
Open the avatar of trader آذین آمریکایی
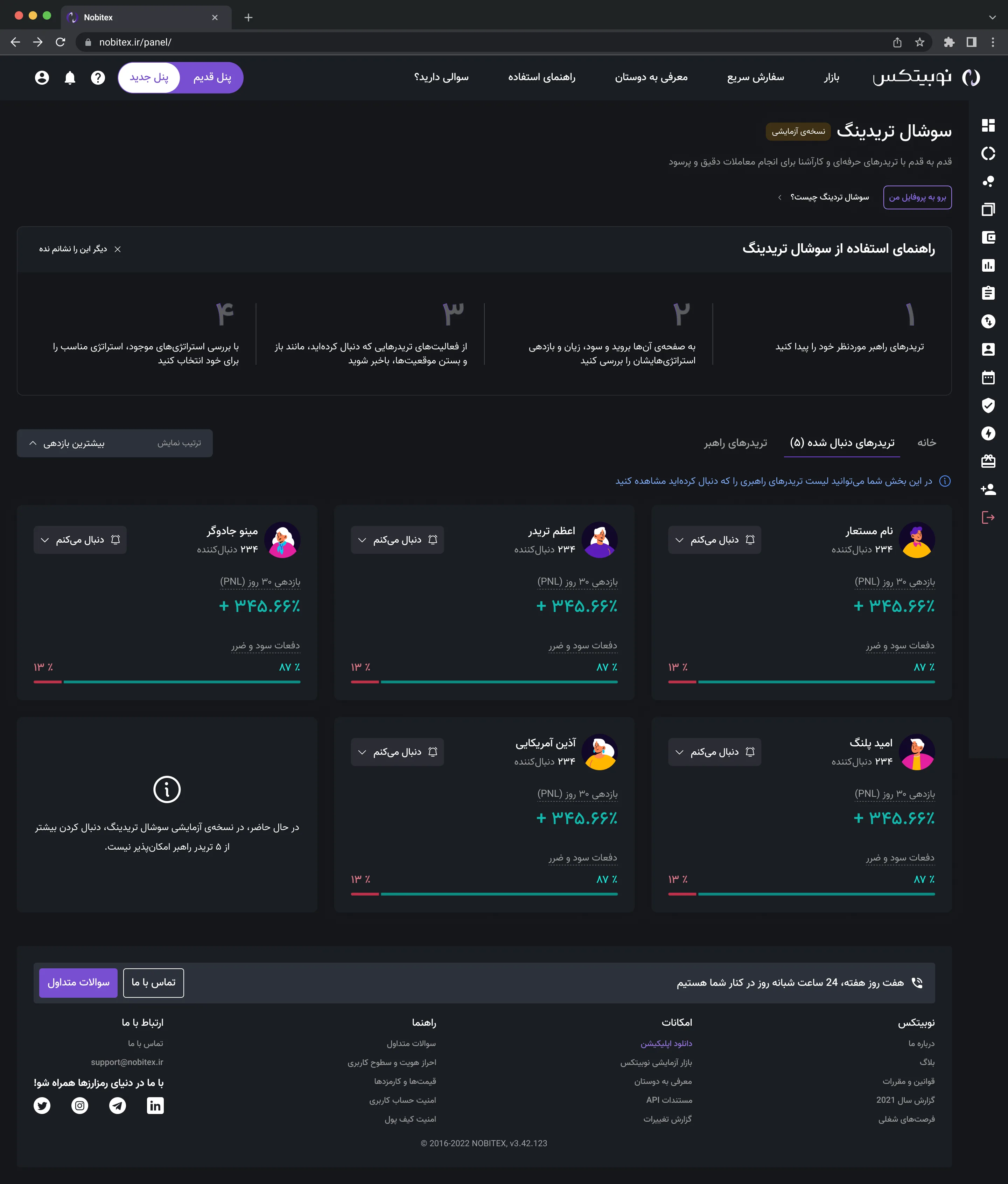(600, 752)
